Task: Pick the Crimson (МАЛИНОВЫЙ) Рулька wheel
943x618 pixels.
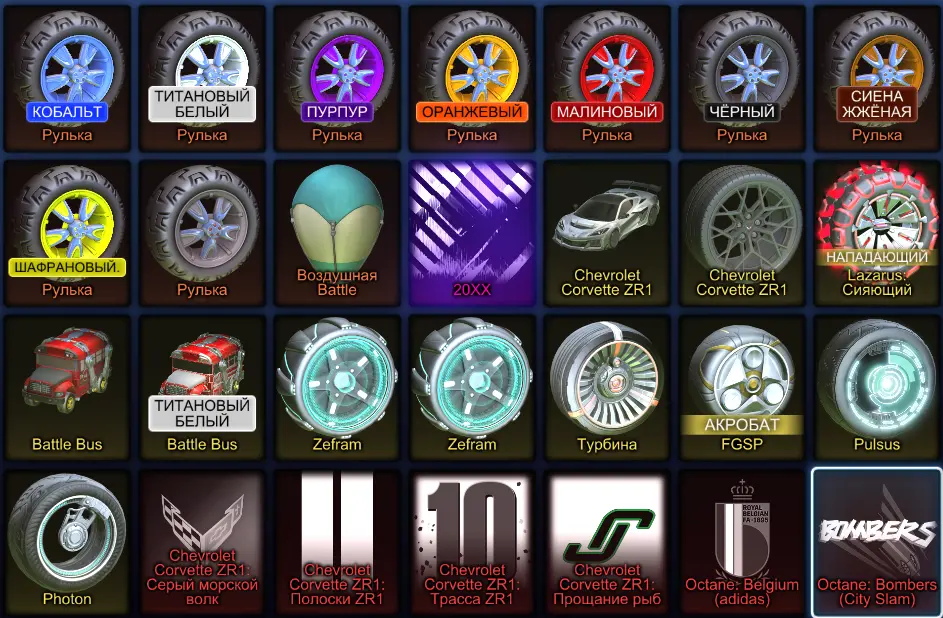Action: click(607, 78)
